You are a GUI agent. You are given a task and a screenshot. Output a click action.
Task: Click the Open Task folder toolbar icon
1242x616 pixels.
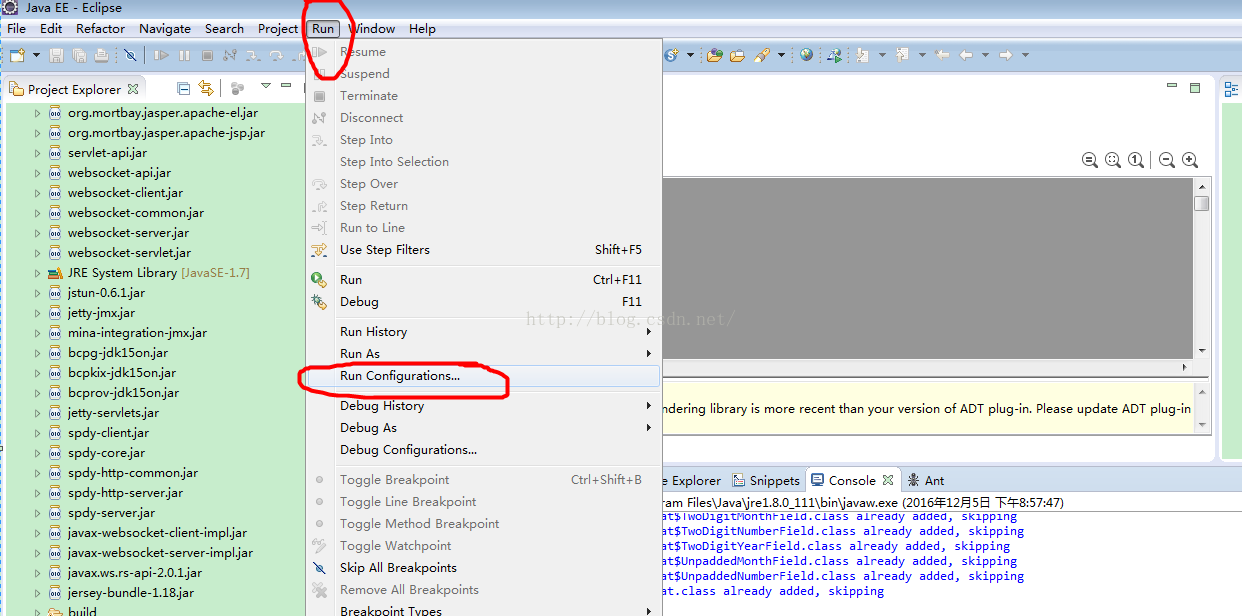[737, 55]
